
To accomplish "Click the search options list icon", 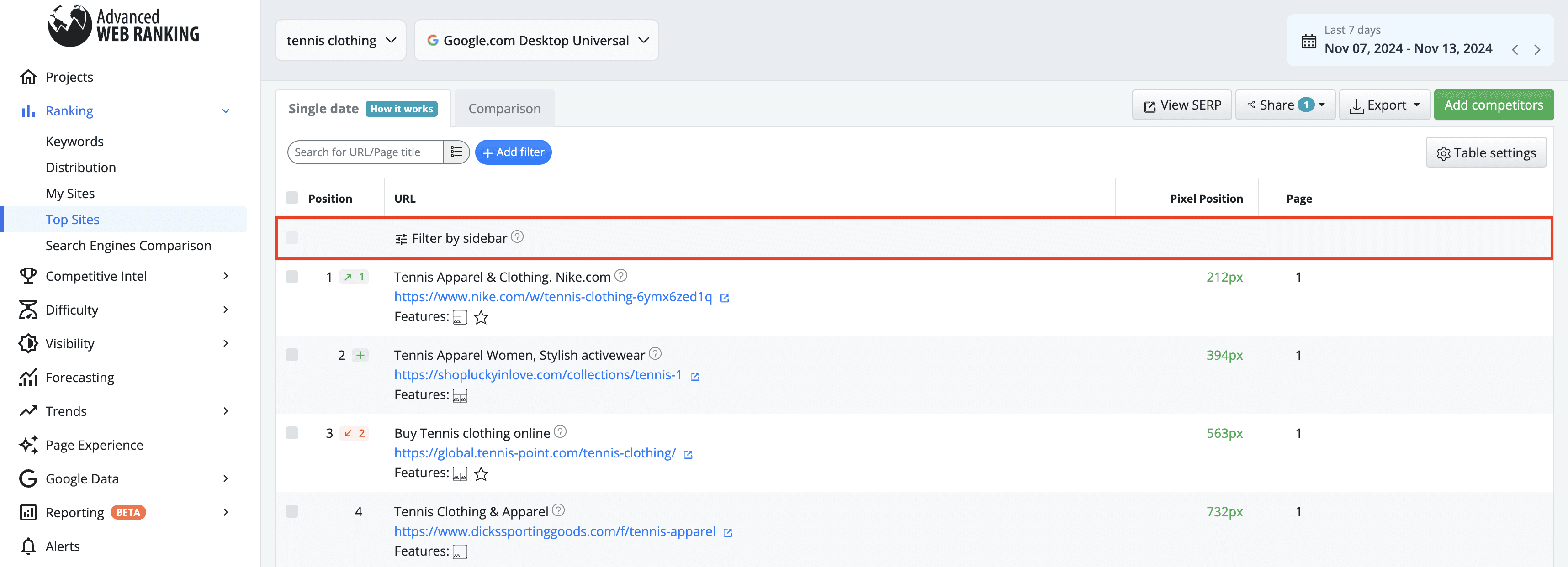I will tap(456, 152).
